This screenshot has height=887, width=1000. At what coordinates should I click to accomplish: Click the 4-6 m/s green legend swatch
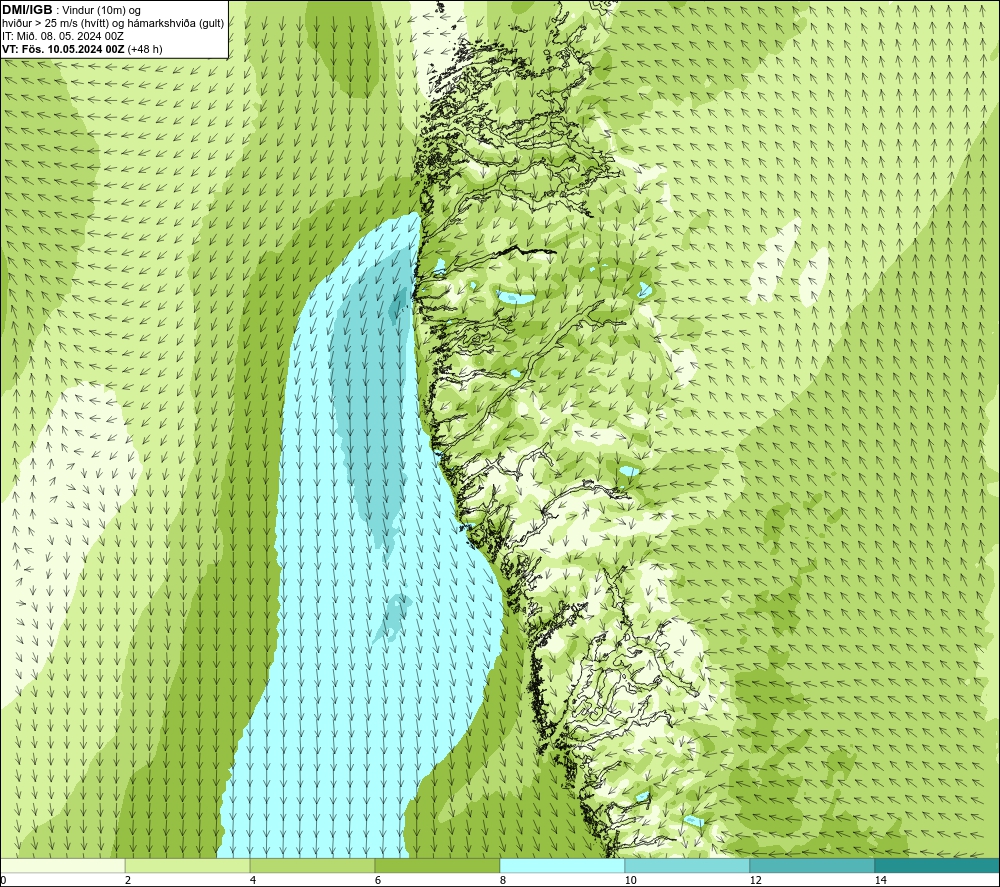[312, 865]
